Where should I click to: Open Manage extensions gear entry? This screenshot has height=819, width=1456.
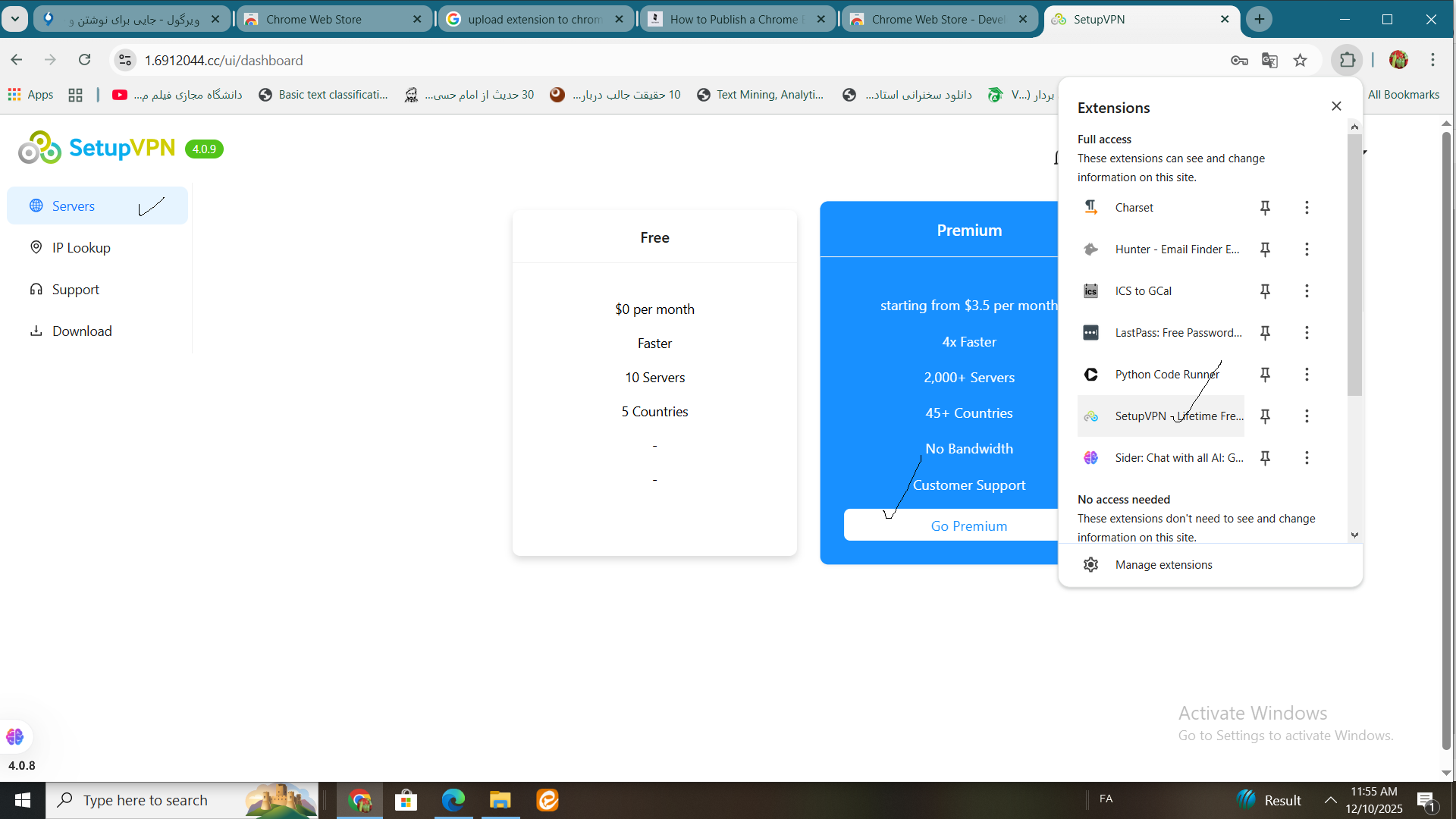pyautogui.click(x=1163, y=565)
